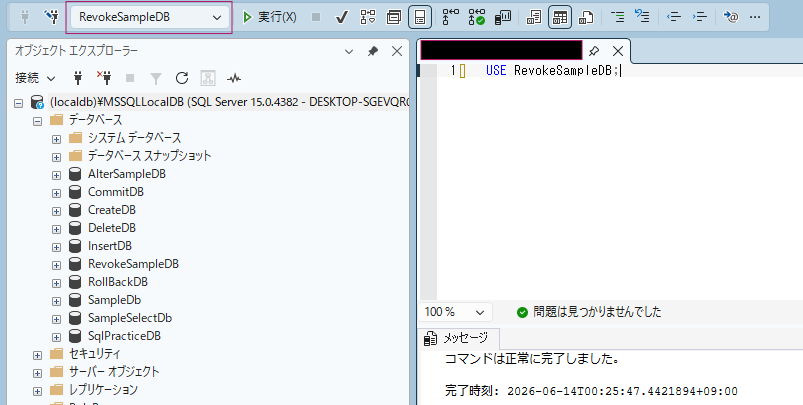Toggle include client statistics icon
This screenshot has width=803, height=405.
[503, 17]
